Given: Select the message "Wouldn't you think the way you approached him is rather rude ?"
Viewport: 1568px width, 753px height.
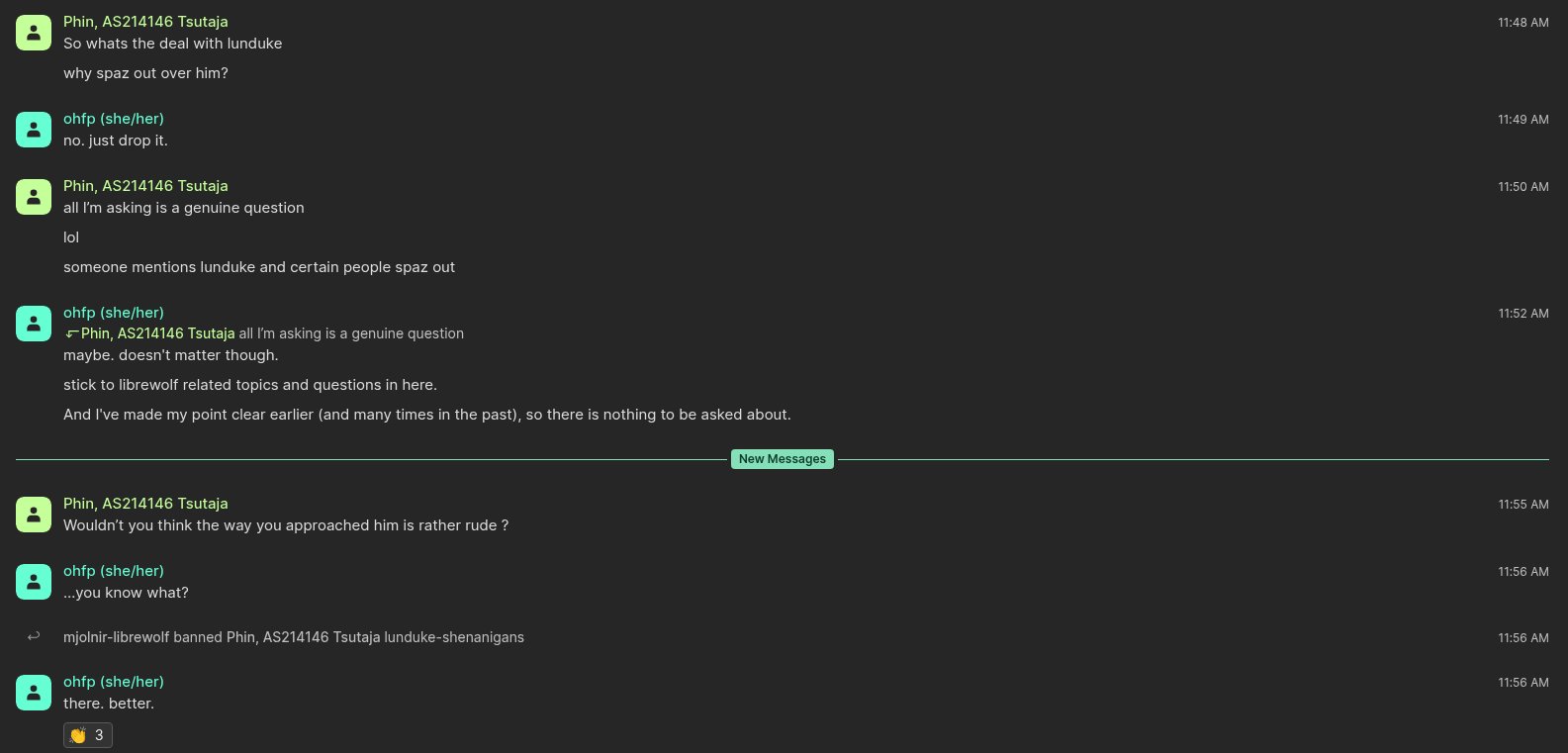Looking at the screenshot, I should pos(286,524).
